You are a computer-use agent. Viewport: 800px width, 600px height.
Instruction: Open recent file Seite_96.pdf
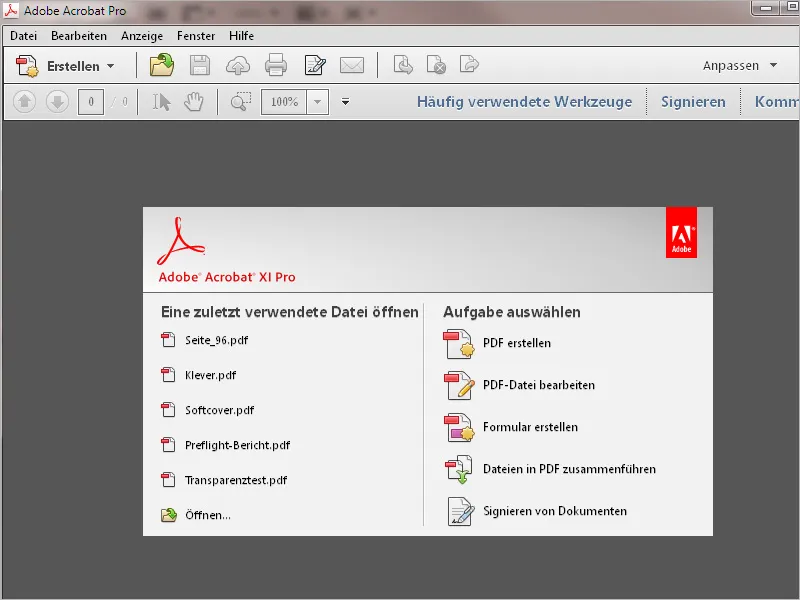click(x=216, y=340)
